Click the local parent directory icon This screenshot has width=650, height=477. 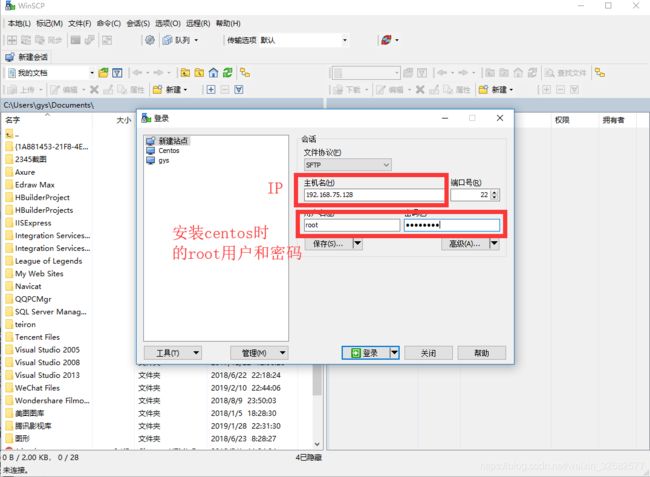tap(185, 73)
